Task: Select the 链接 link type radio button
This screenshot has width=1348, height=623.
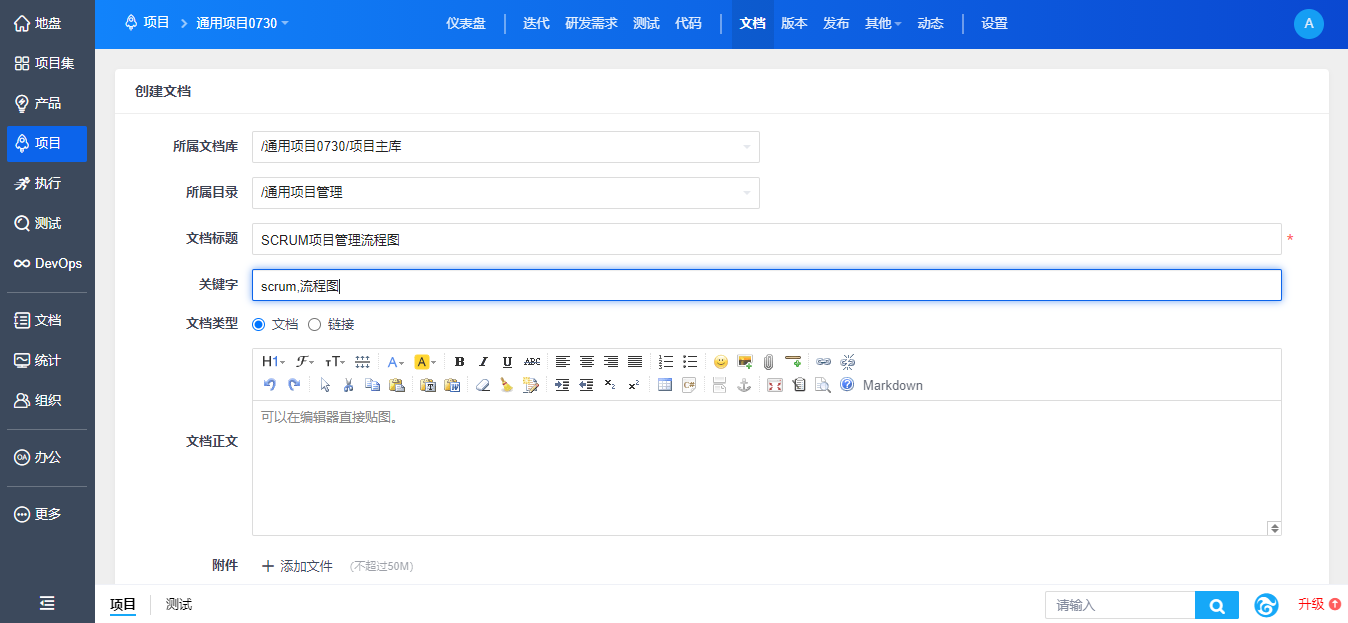Action: (x=314, y=324)
